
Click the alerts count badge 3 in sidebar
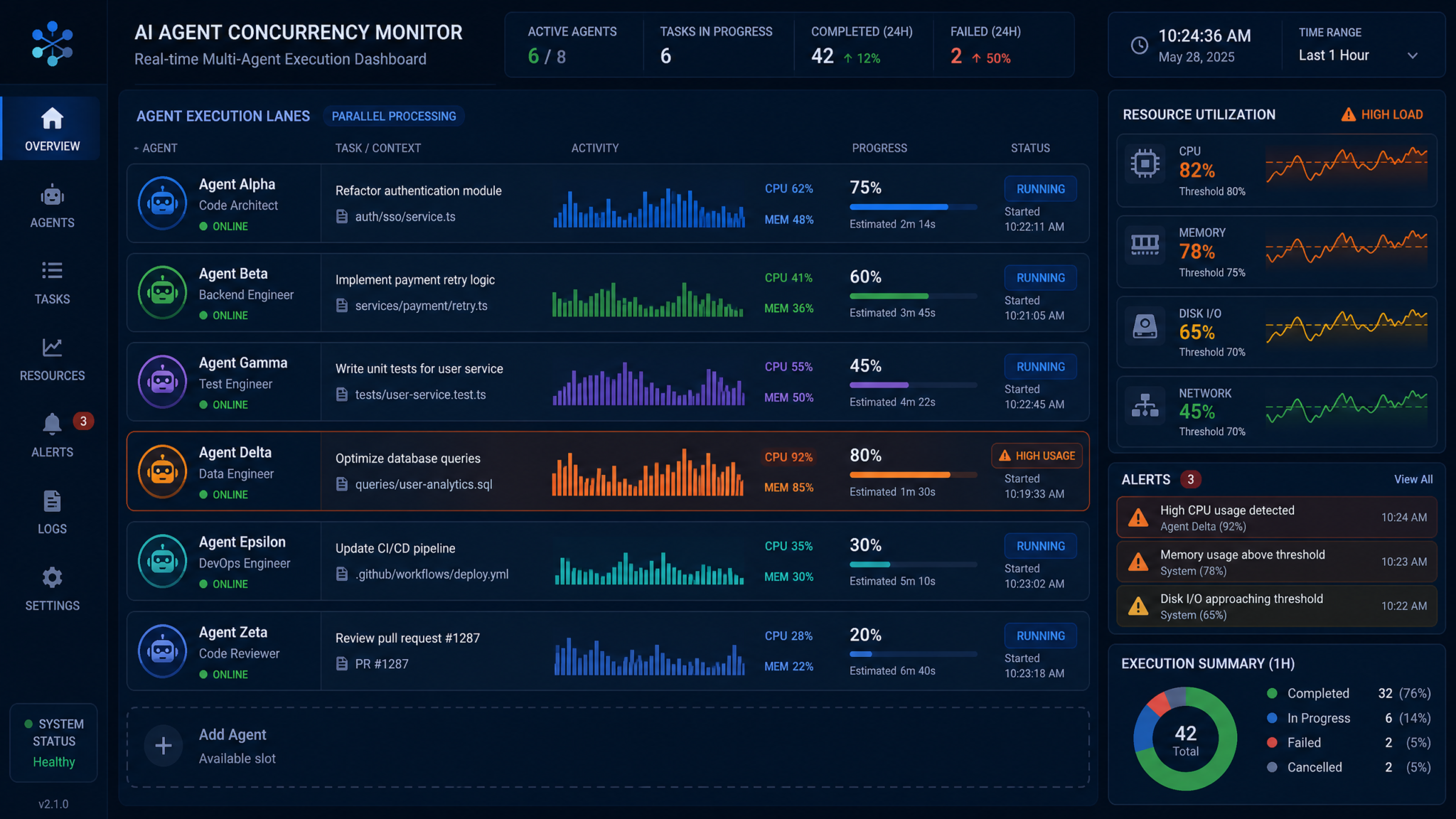click(x=83, y=421)
